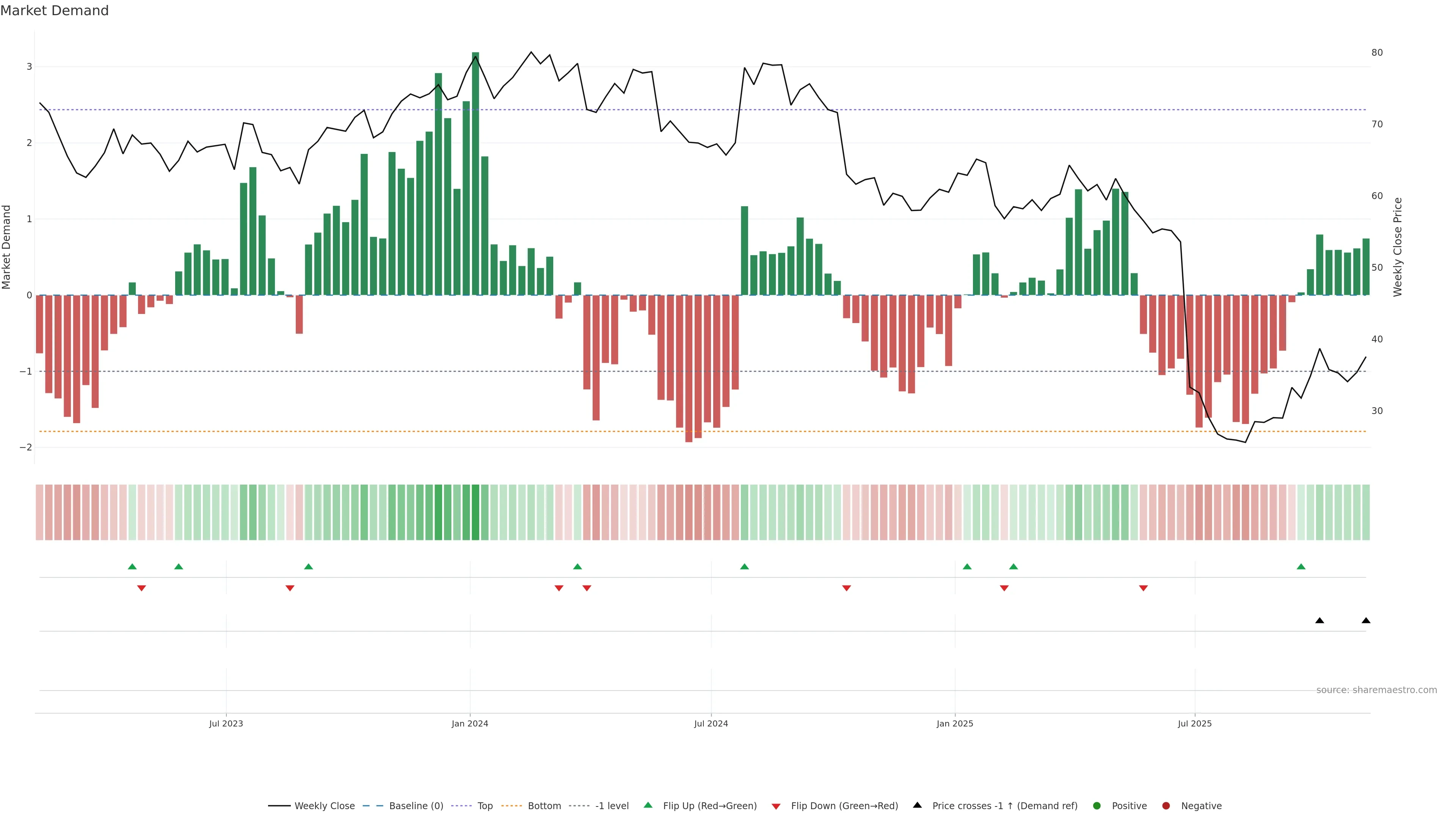Click the Flip Down red triangle legend icon
The image size is (1456, 819).
pyautogui.click(x=776, y=806)
